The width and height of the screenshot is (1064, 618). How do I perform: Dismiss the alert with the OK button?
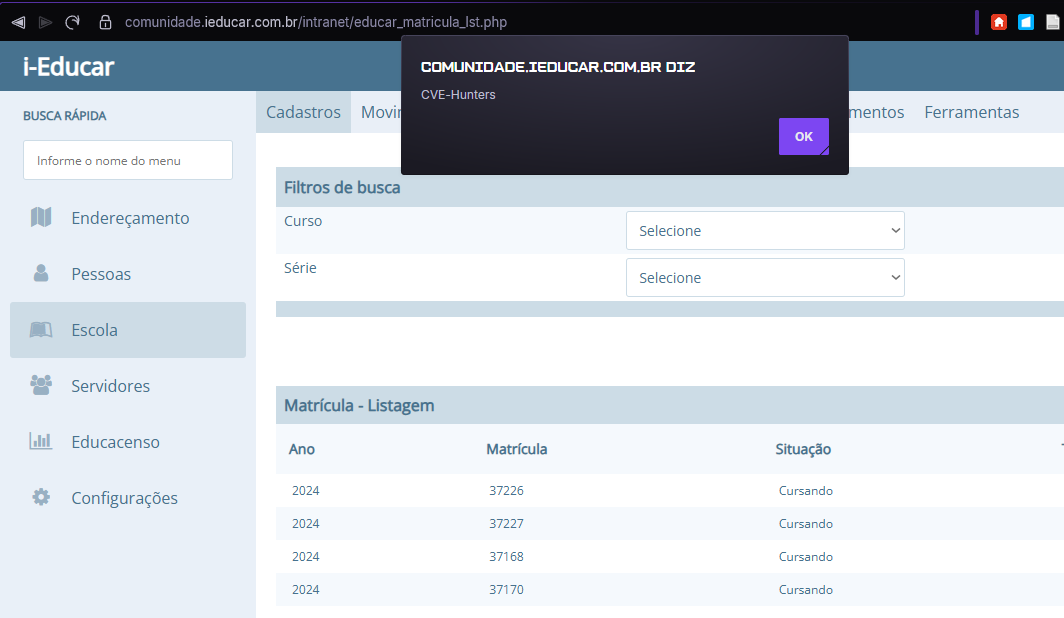point(803,136)
